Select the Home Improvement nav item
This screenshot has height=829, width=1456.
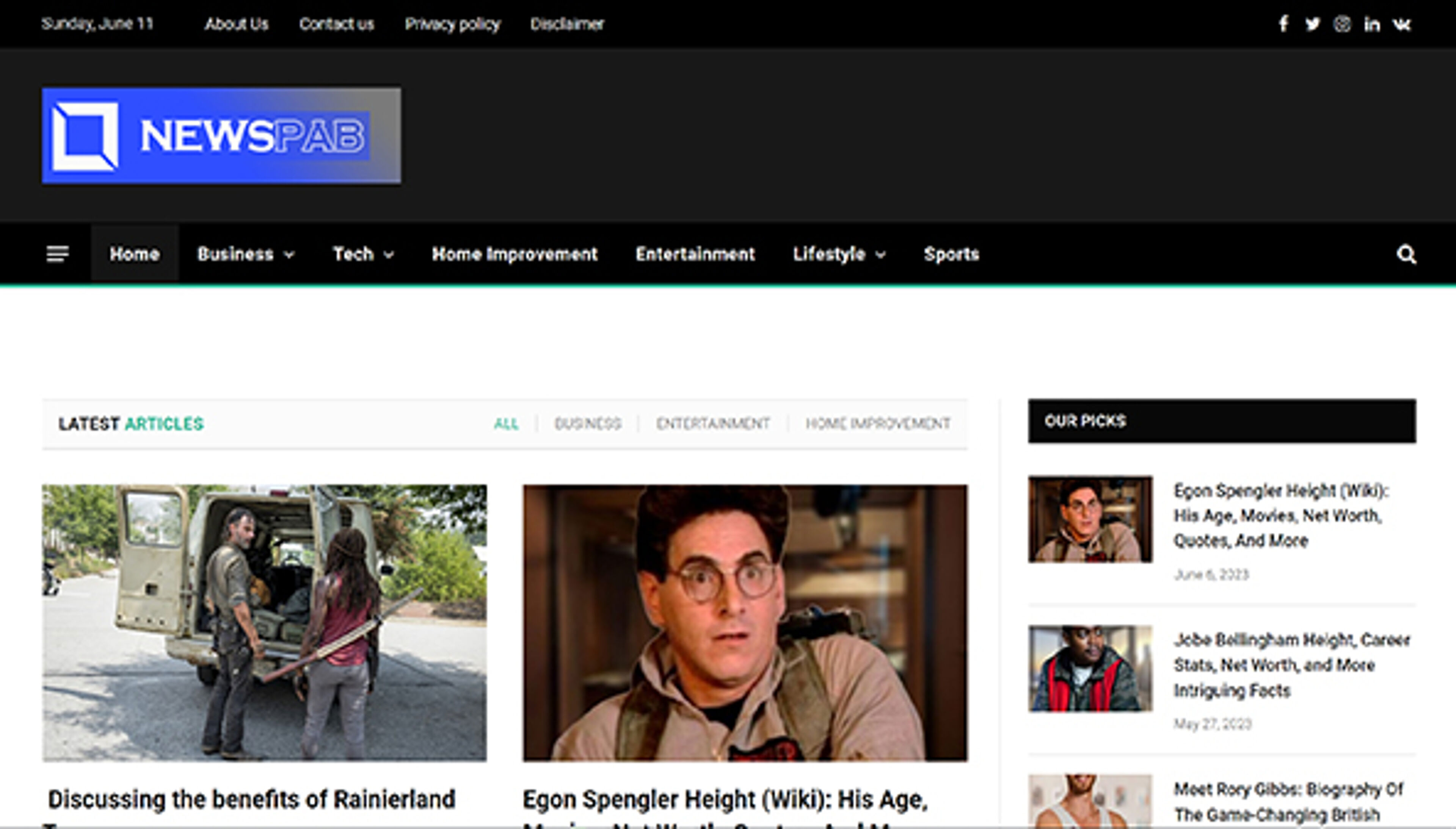515,254
